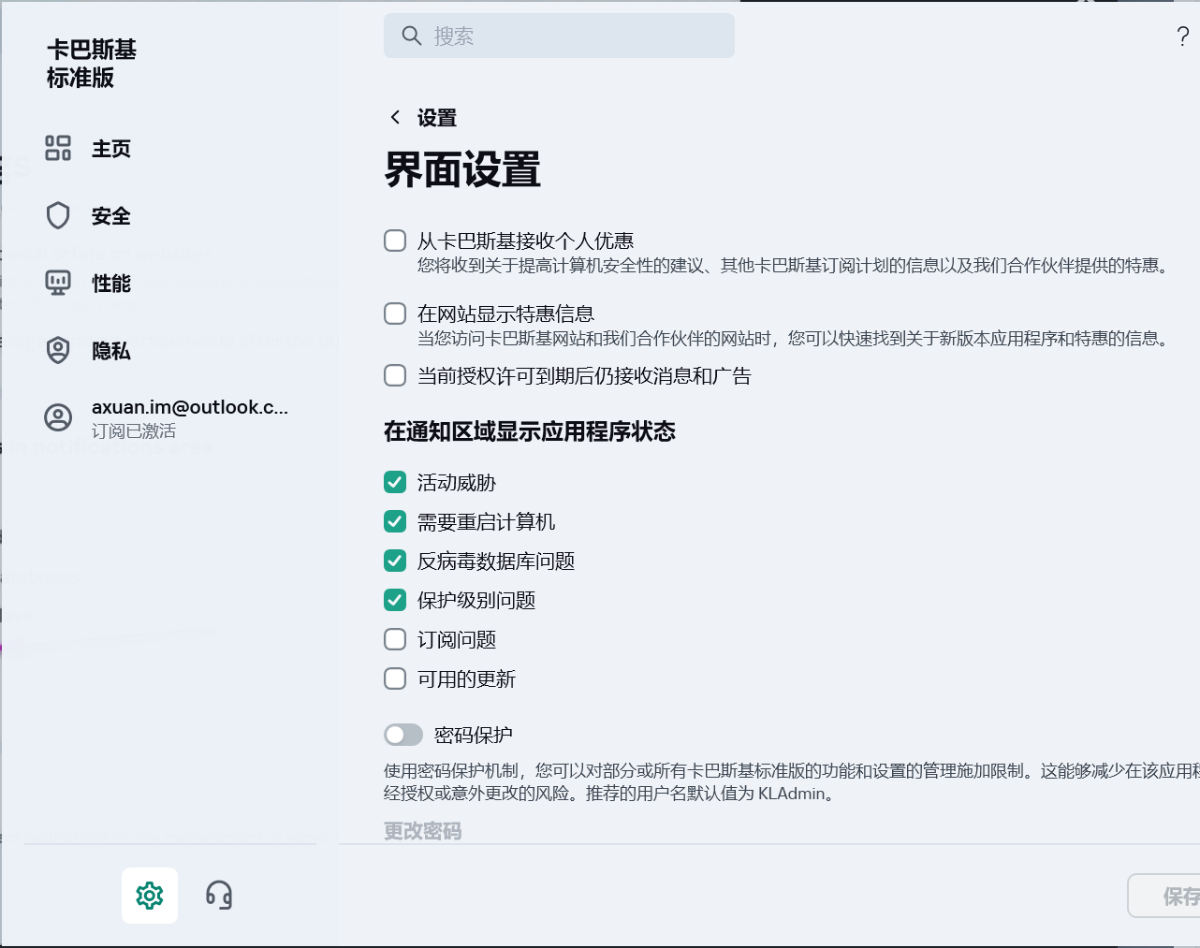Click the search magnifier icon

tap(411, 36)
